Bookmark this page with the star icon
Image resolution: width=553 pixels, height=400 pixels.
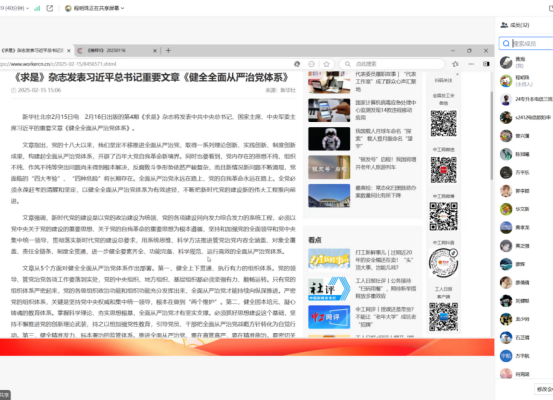326,64
